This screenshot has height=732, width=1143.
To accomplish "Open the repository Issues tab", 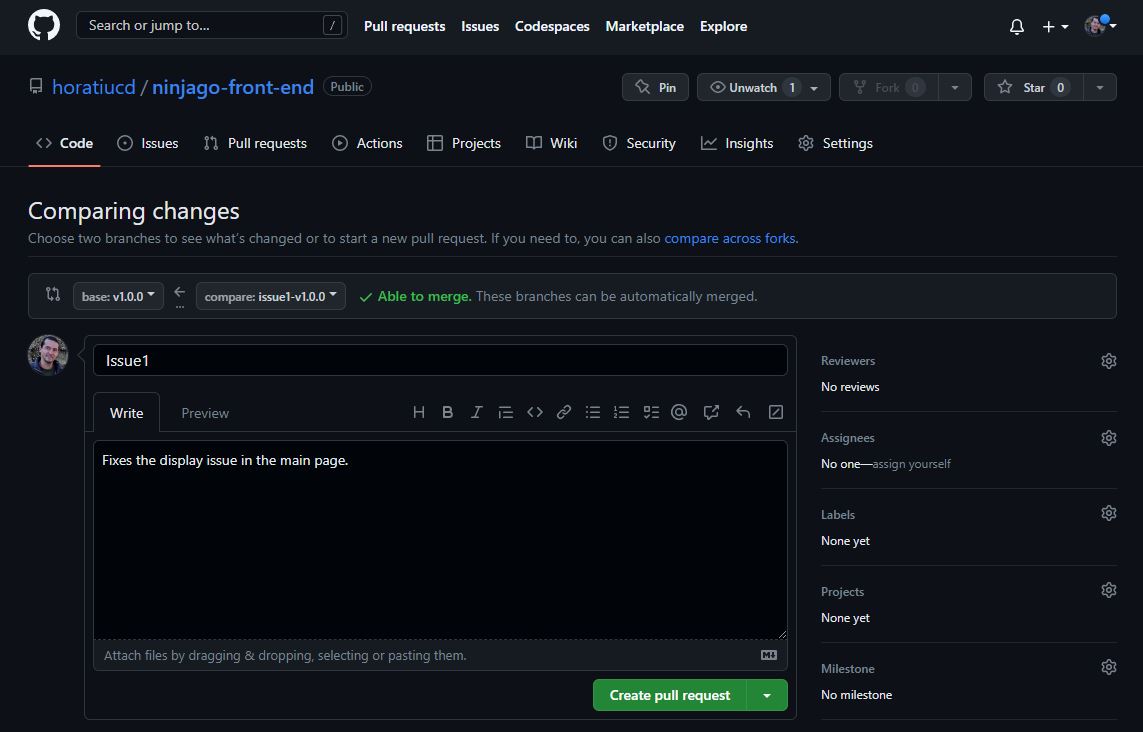I will point(147,143).
